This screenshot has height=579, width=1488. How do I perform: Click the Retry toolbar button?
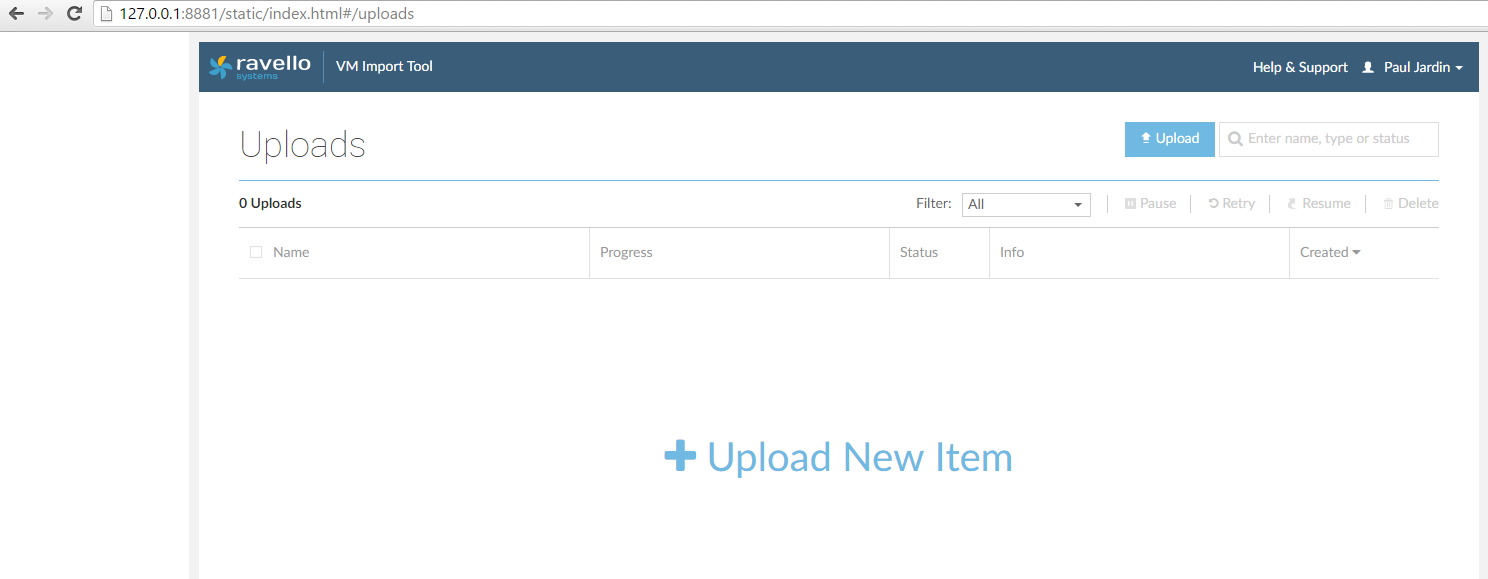tap(1231, 203)
